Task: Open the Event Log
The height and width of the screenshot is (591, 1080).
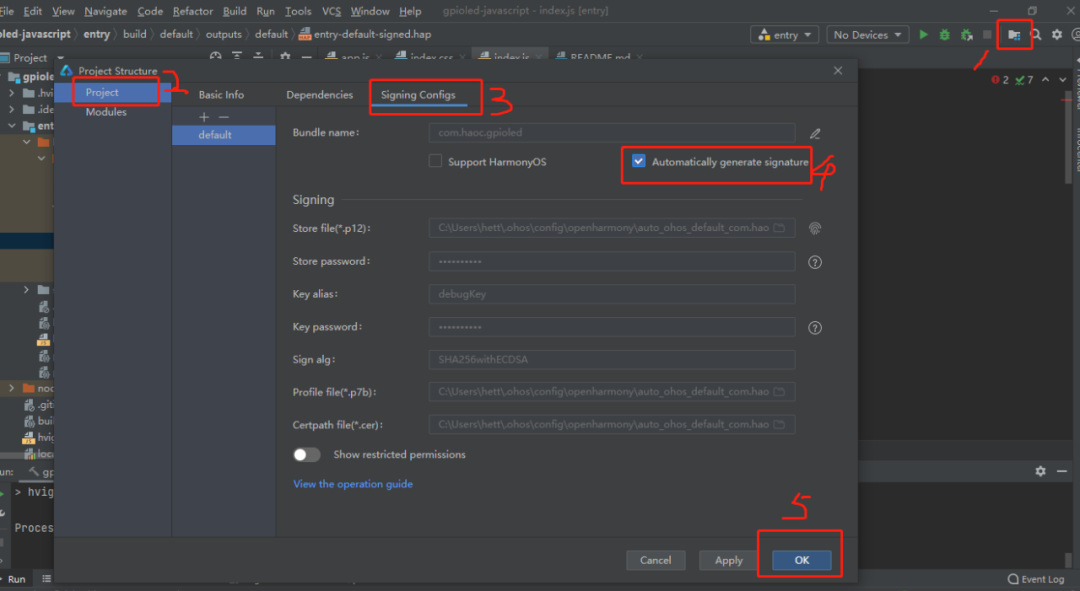Action: (1036, 579)
